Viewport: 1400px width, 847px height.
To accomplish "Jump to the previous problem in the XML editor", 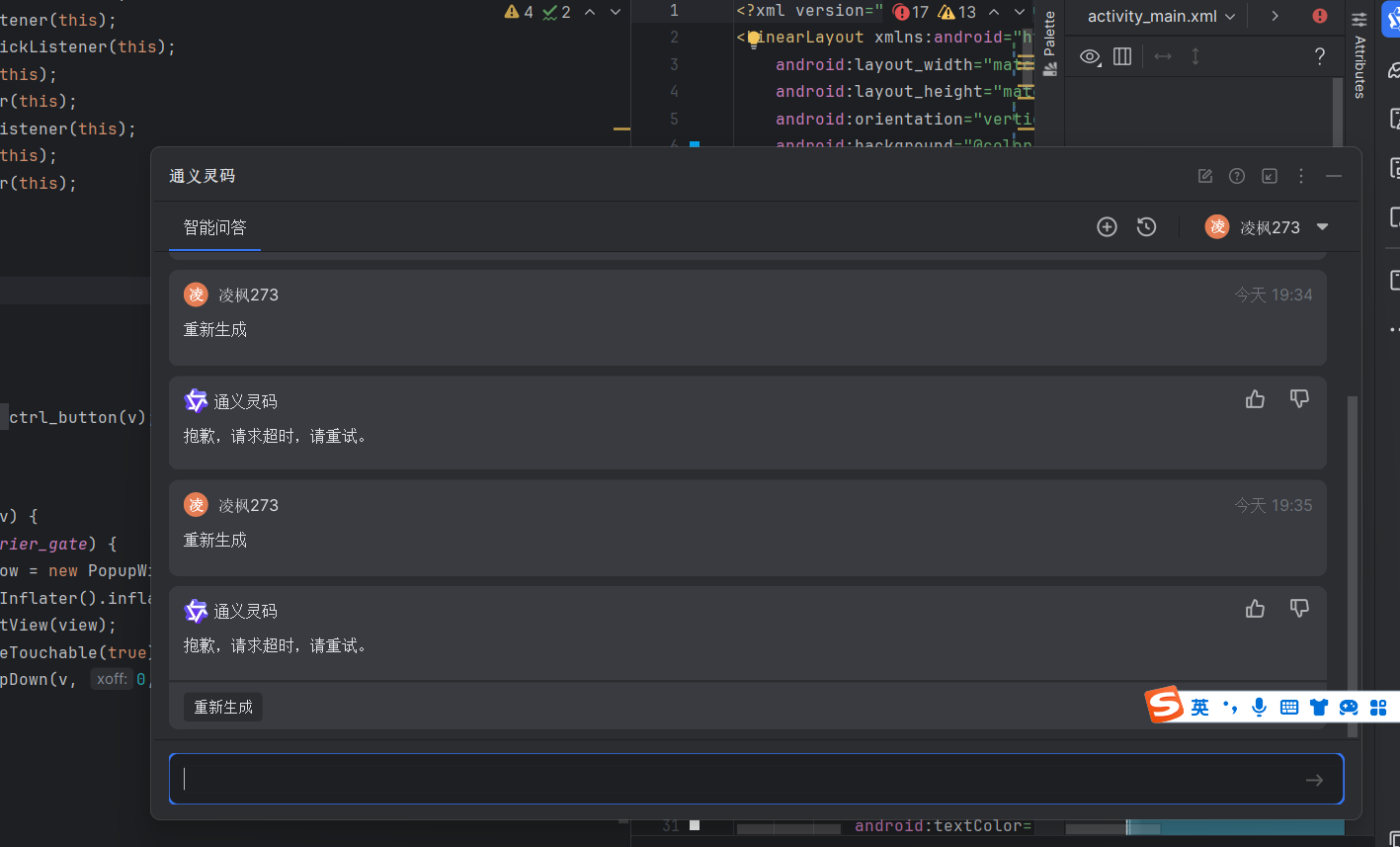I will click(x=994, y=12).
